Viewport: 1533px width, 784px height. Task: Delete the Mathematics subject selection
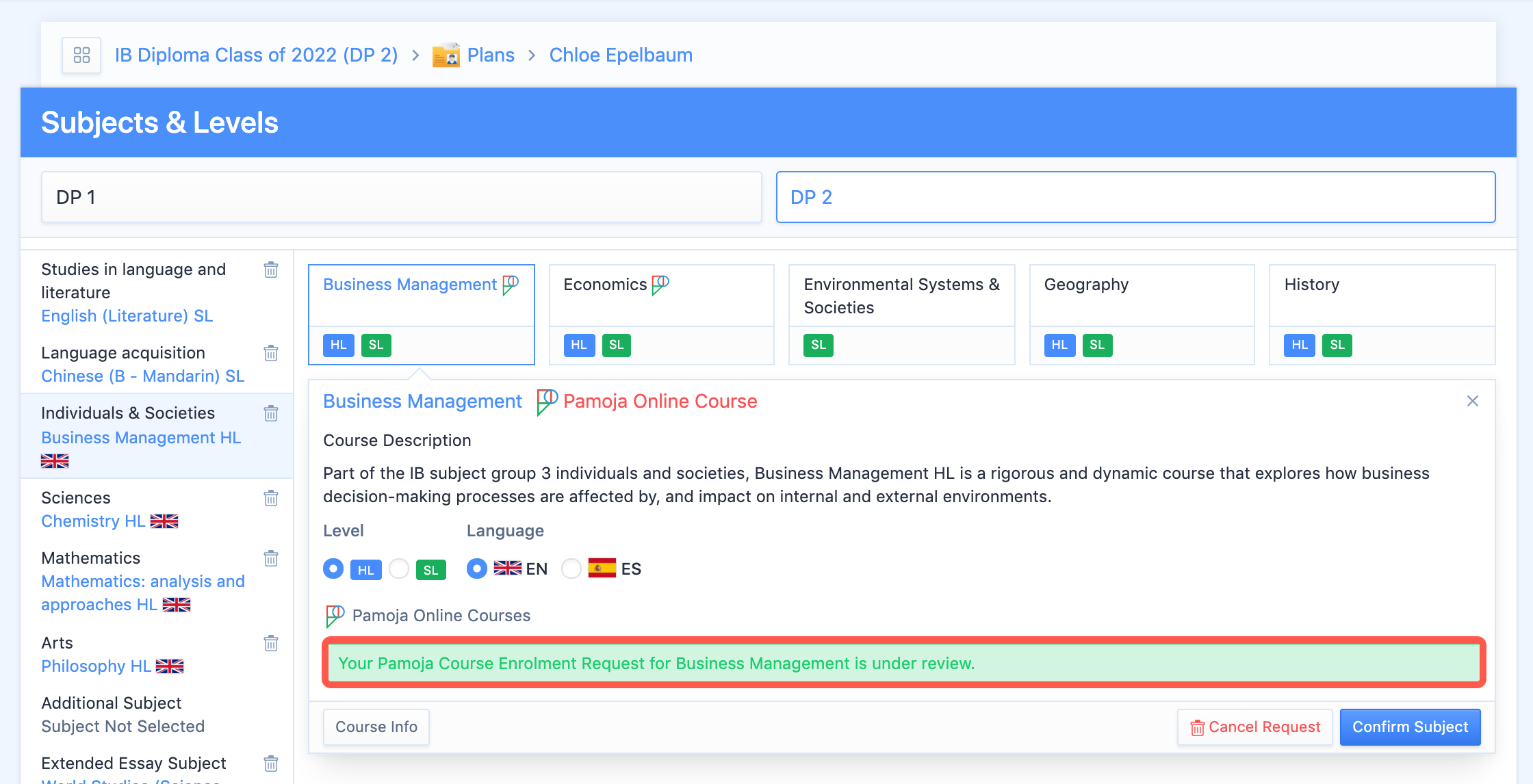click(x=271, y=558)
